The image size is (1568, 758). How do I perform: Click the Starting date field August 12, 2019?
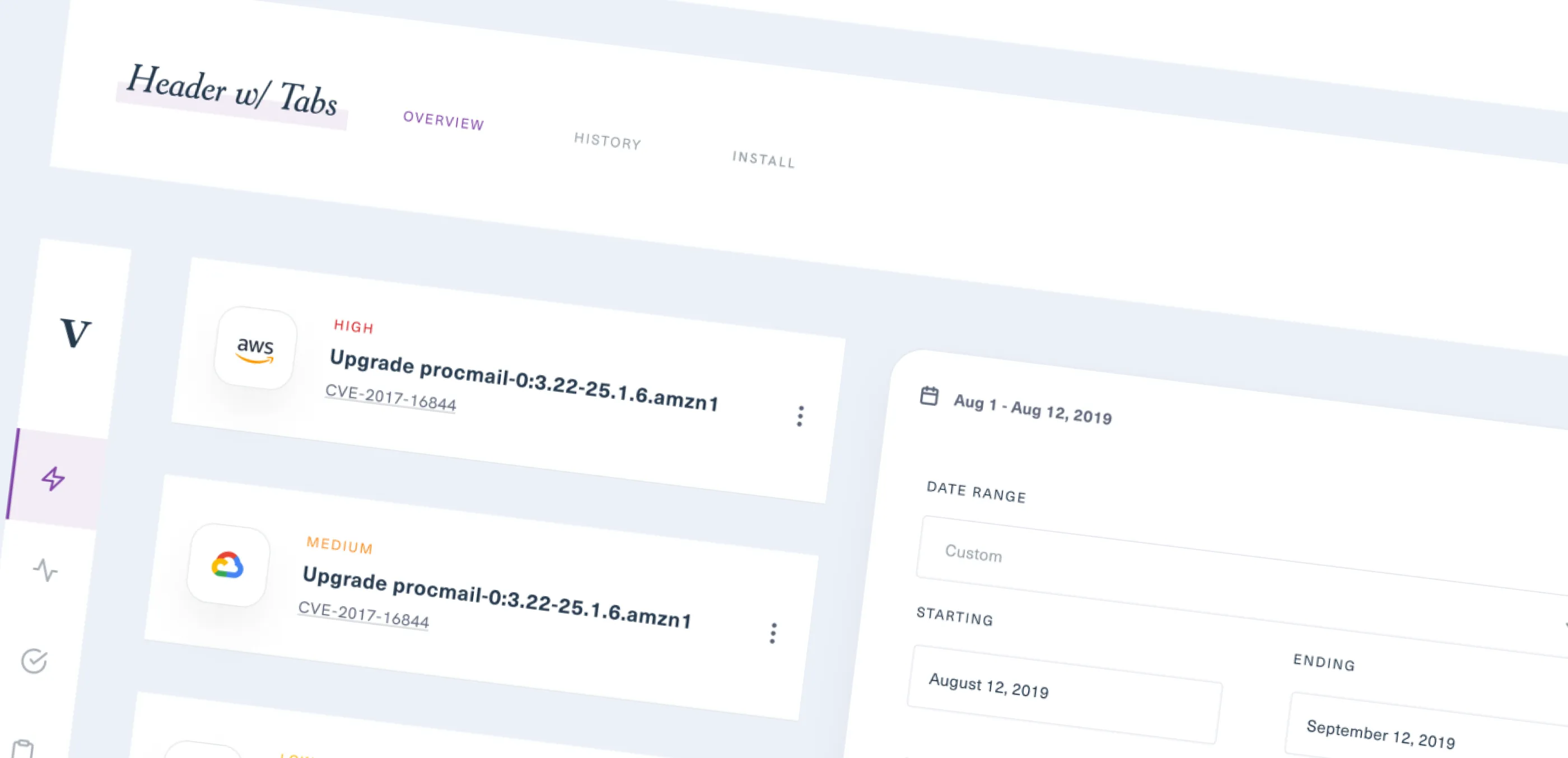tap(1065, 694)
